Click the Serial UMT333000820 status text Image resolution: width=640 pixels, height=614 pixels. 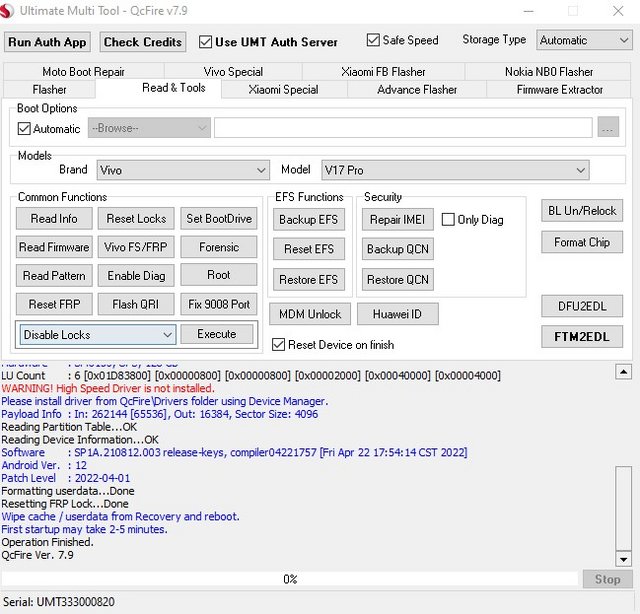[x=59, y=602]
